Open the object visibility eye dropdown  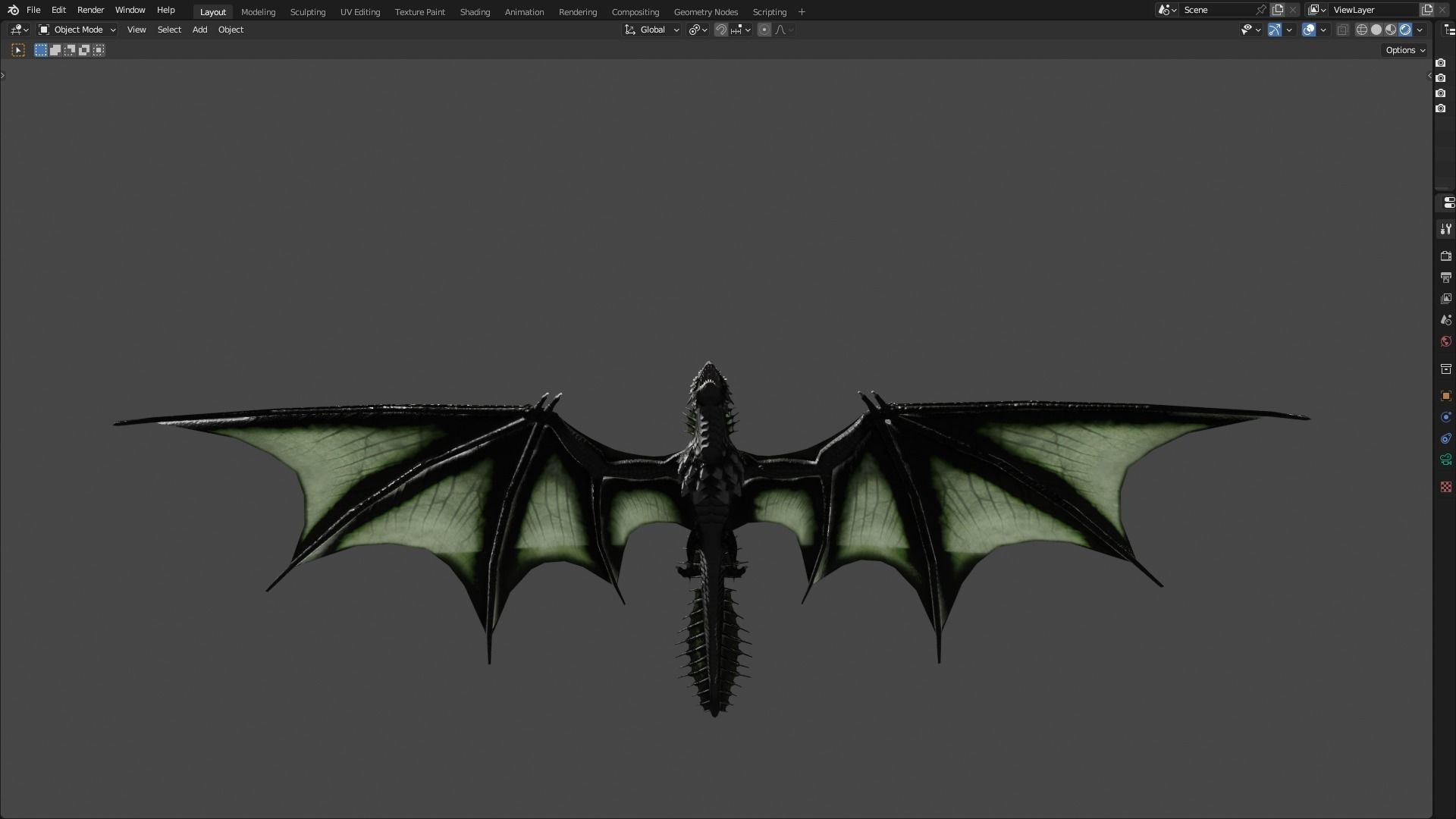click(1250, 30)
